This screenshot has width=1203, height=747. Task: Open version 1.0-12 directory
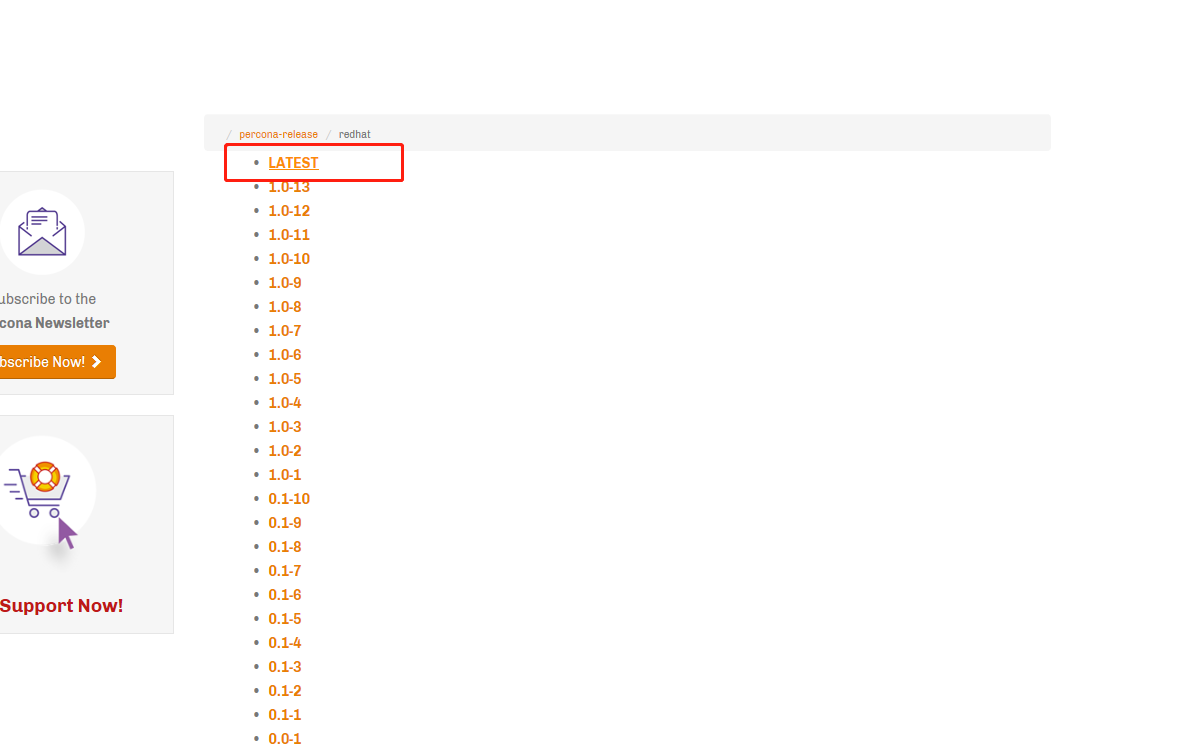click(289, 211)
